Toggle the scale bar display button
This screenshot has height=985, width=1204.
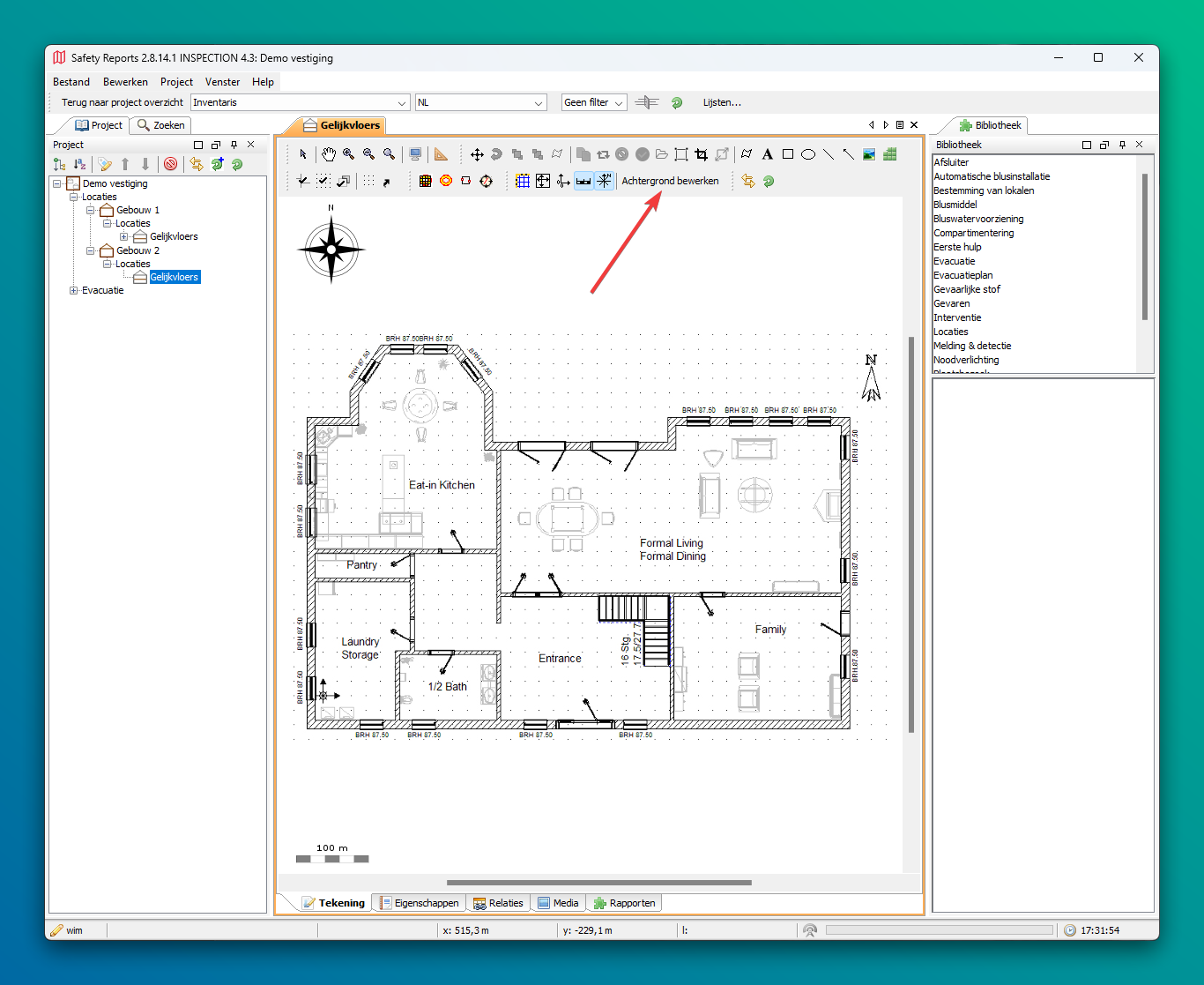[583, 181]
